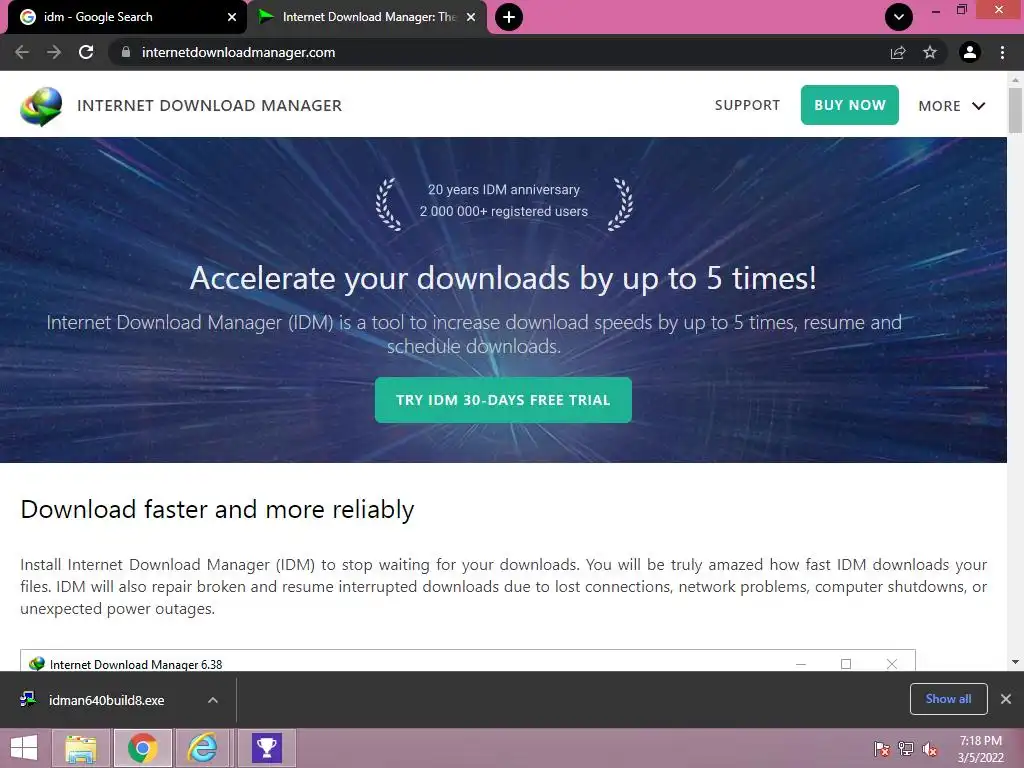Reload the current page
Viewport: 1024px width, 768px height.
86,52
